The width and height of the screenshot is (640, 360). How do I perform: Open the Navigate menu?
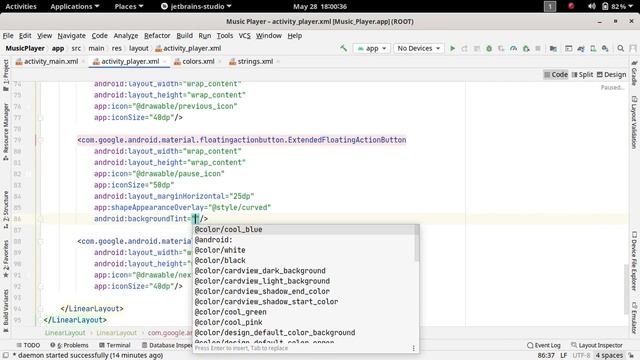point(71,36)
